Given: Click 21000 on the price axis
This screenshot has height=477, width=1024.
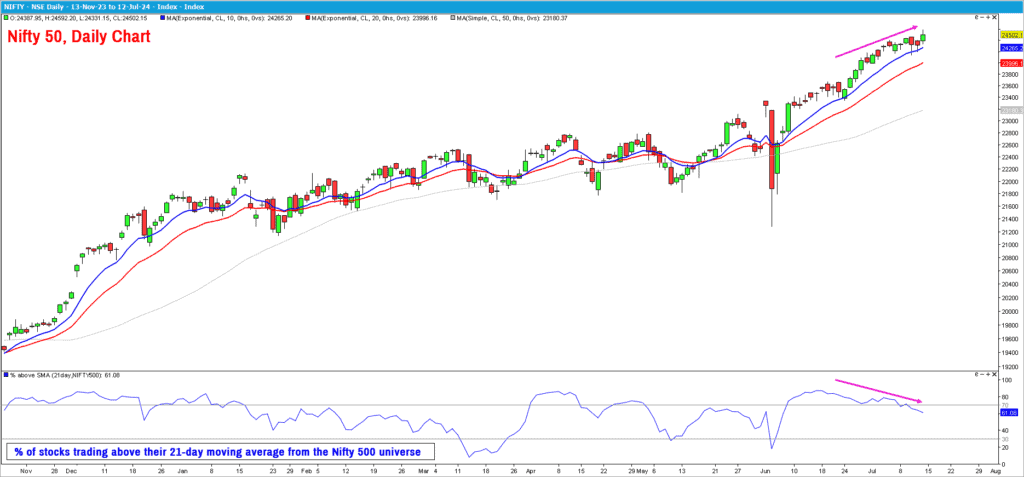Looking at the screenshot, I should [1010, 243].
